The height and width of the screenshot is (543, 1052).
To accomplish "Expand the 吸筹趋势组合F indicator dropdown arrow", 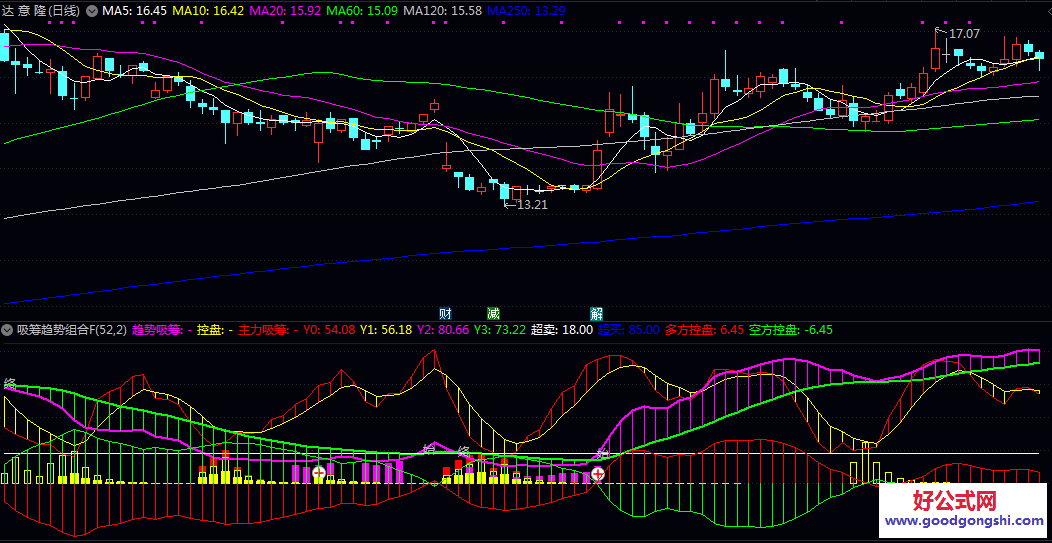I will pyautogui.click(x=8, y=330).
